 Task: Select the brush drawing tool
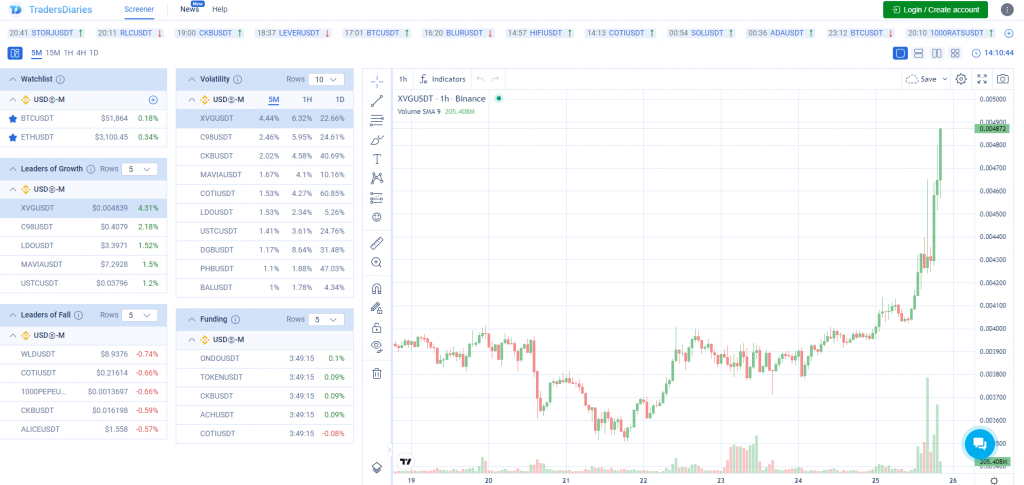[377, 140]
